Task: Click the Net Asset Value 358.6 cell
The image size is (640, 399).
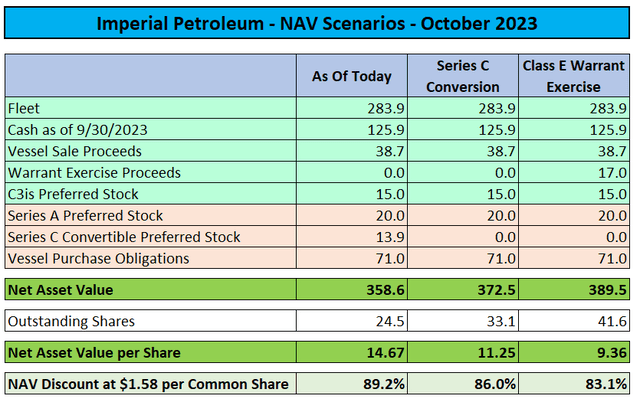Action: click(352, 289)
